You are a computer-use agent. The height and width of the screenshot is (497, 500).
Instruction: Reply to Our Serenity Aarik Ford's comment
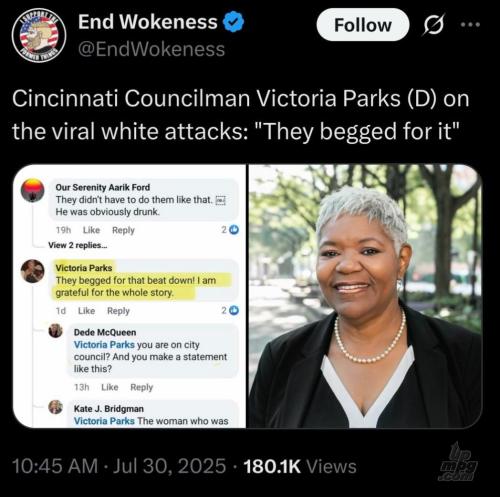point(123,230)
